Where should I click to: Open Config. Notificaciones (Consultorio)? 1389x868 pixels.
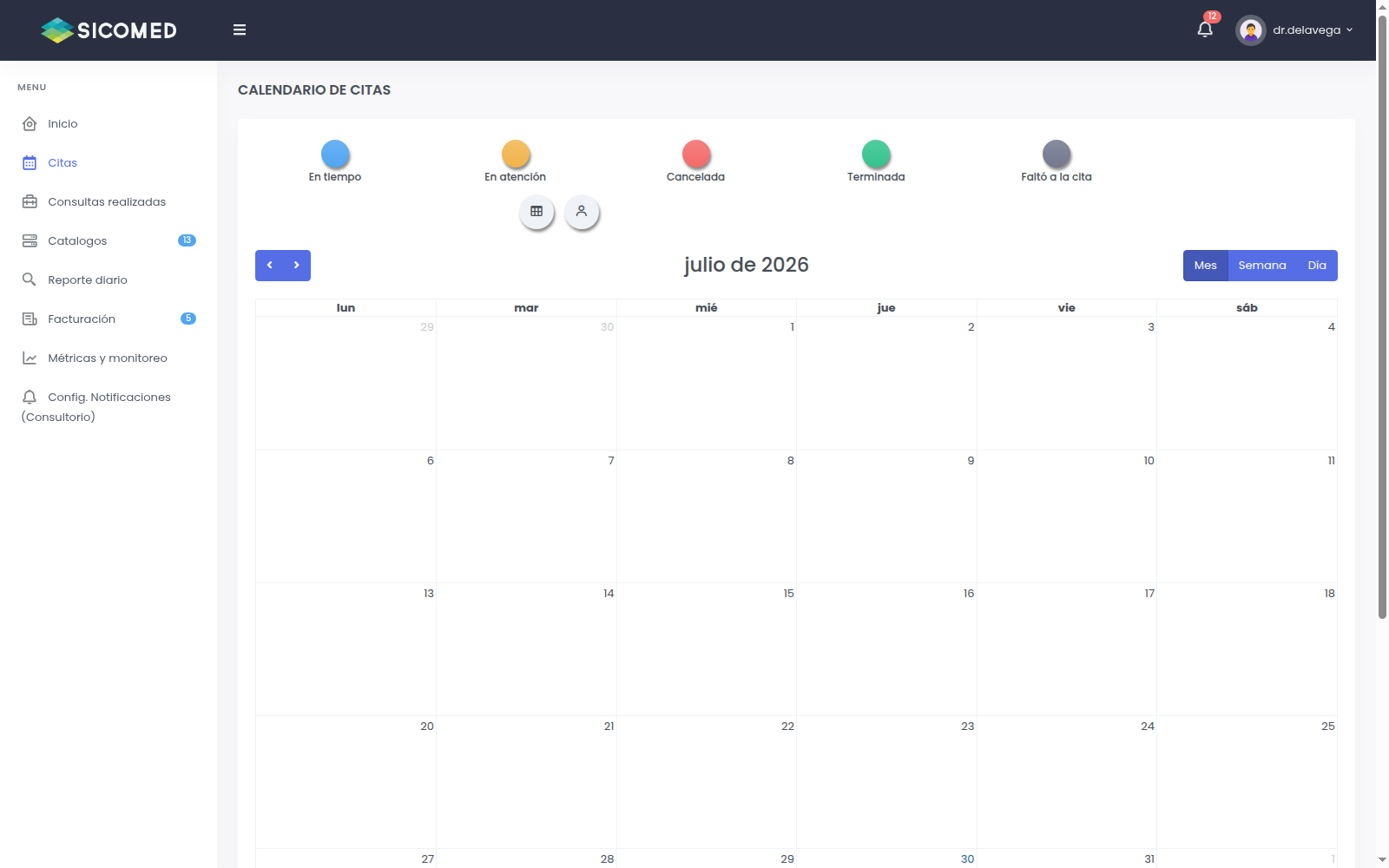point(109,407)
